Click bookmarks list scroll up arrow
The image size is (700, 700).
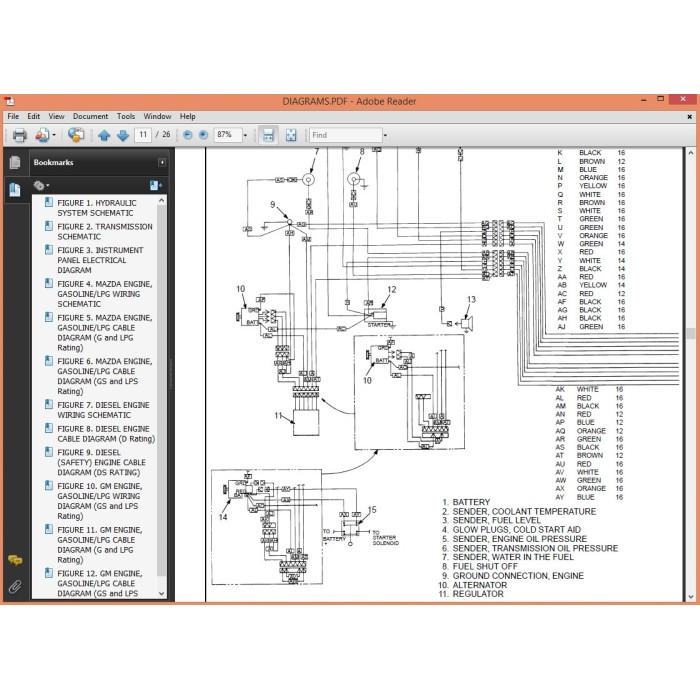tap(162, 201)
